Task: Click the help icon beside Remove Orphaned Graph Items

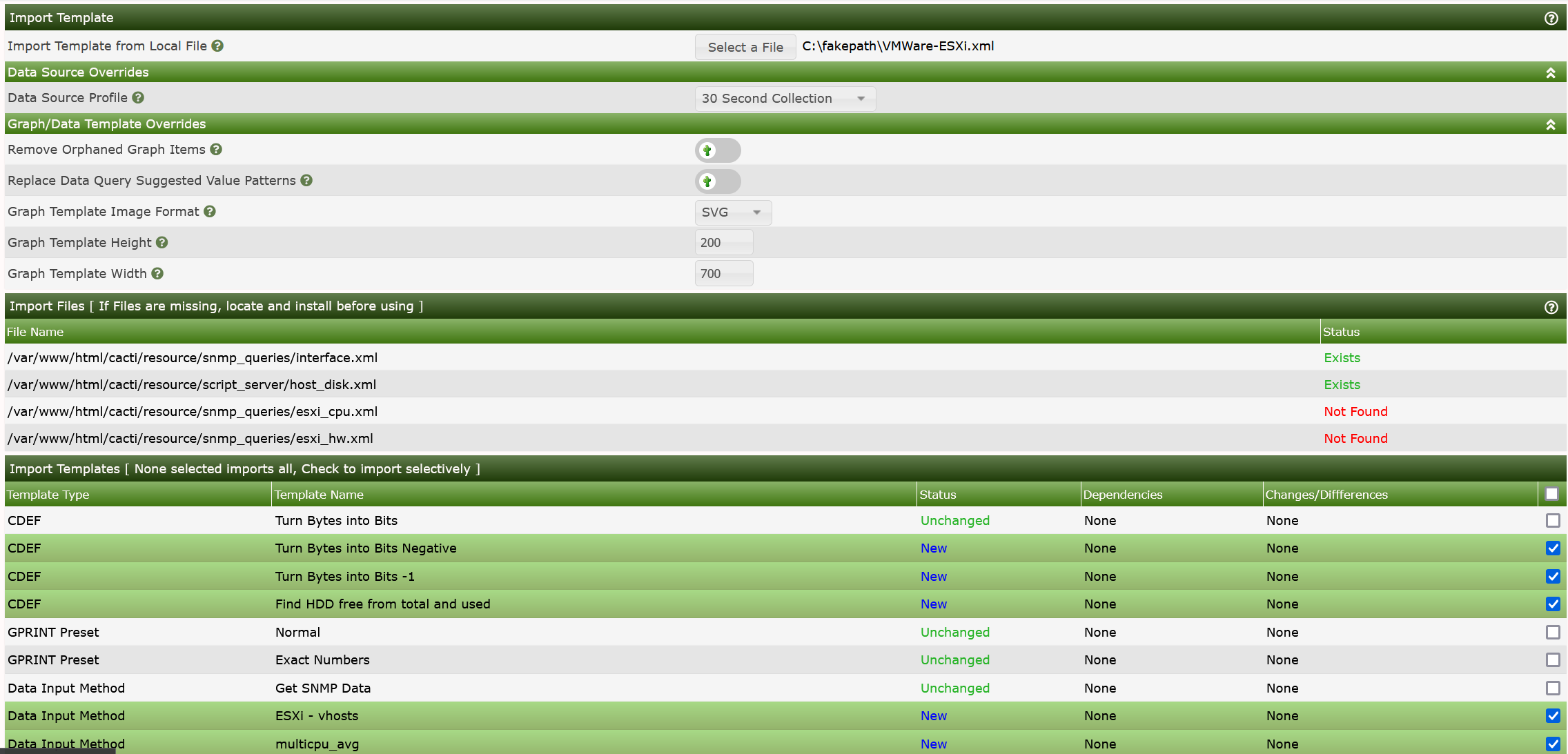Action: [x=216, y=149]
